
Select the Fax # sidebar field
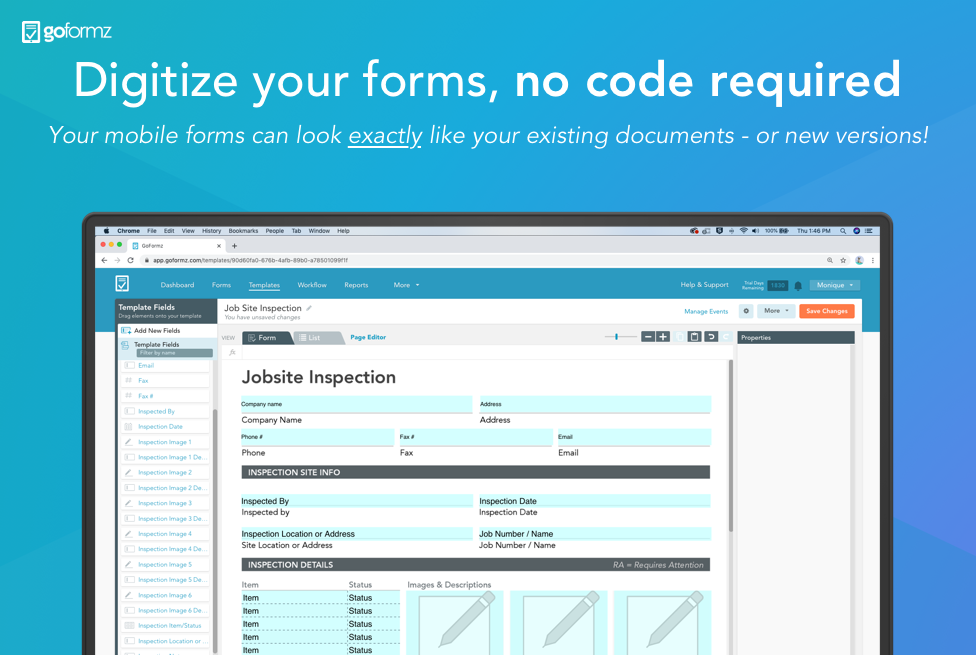(x=166, y=396)
